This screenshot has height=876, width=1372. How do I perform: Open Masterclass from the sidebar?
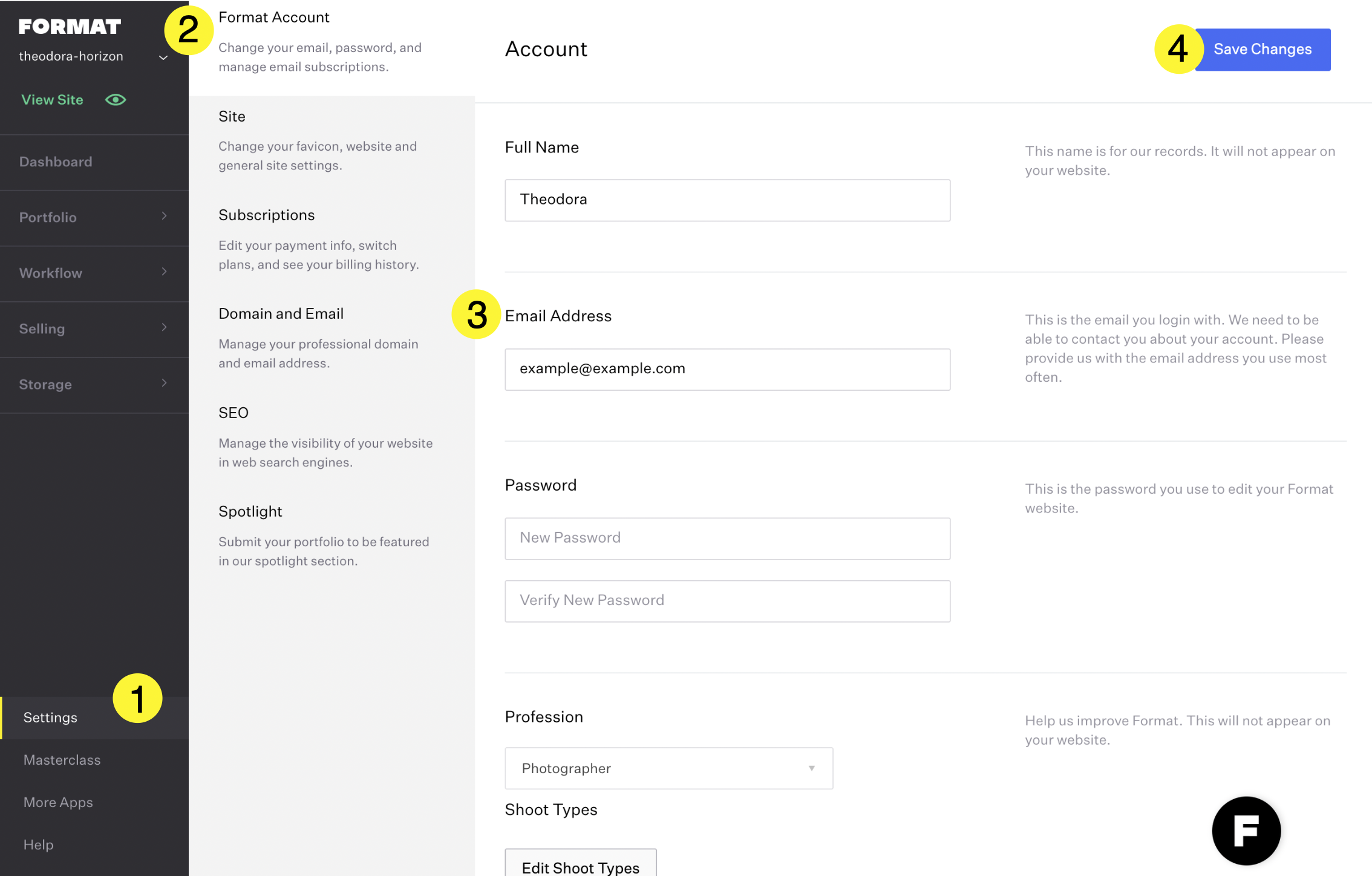(62, 760)
